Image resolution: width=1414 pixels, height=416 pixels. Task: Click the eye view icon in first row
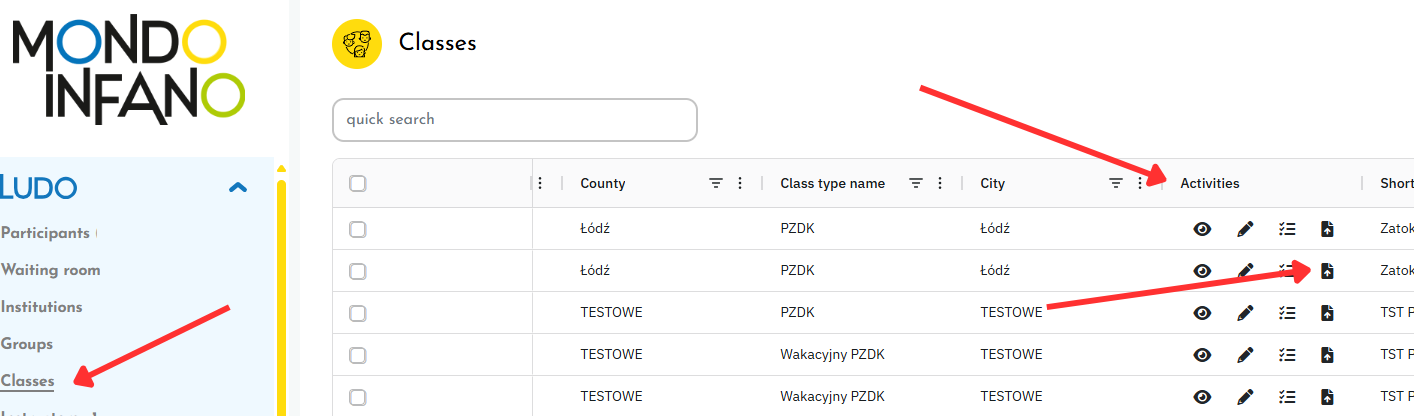[1202, 229]
